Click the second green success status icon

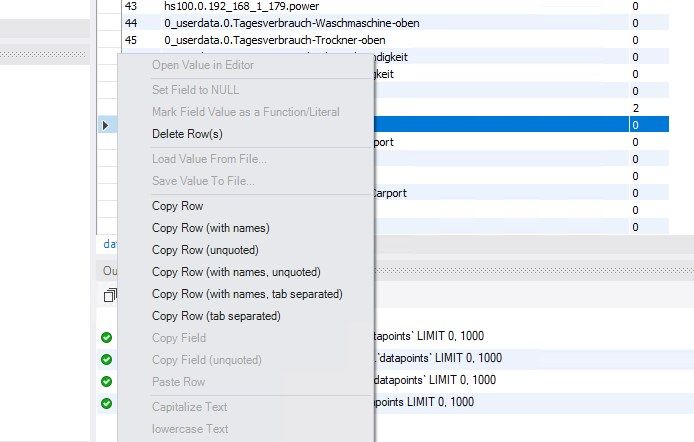pyautogui.click(x=106, y=358)
